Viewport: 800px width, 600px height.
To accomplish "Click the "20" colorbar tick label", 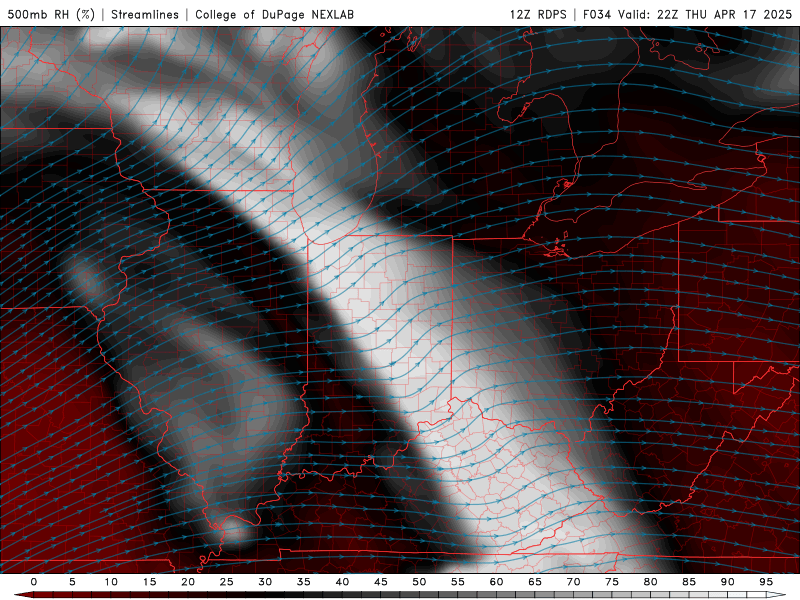I will [188, 582].
